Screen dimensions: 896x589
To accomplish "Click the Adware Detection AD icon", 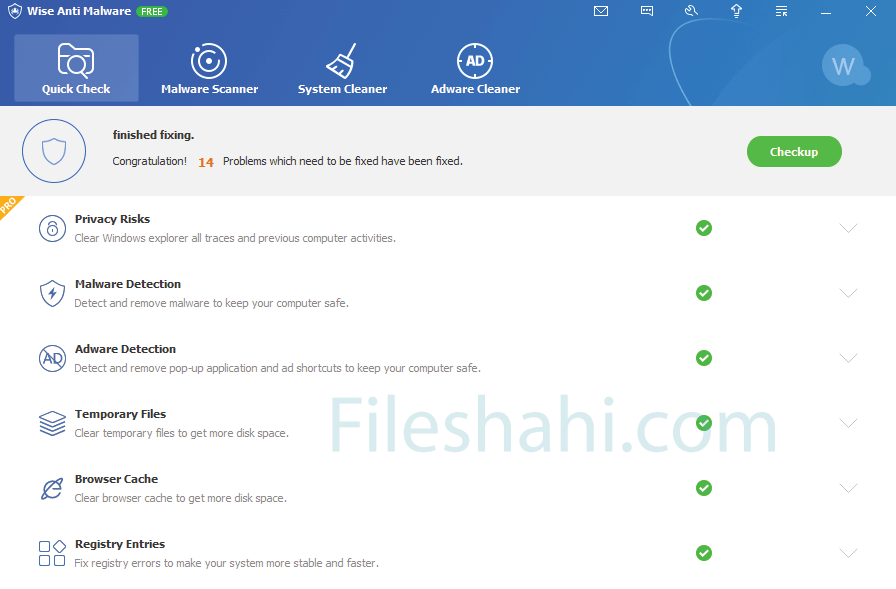I will click(53, 358).
